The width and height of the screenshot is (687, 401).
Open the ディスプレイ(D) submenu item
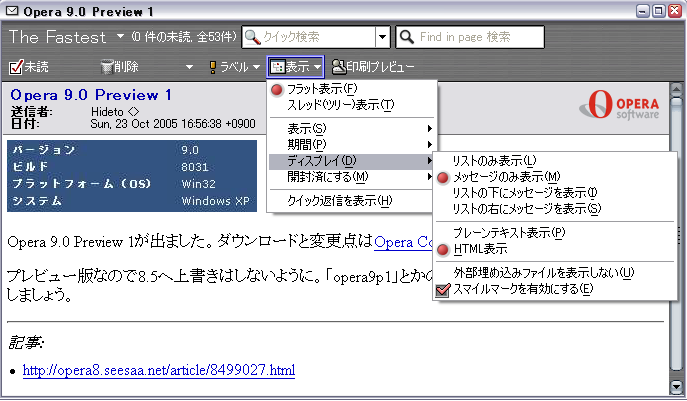tap(351, 161)
